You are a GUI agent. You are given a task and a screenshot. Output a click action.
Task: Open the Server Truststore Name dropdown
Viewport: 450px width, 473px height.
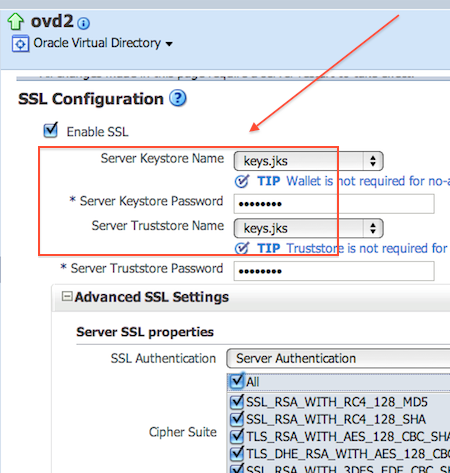coord(309,228)
